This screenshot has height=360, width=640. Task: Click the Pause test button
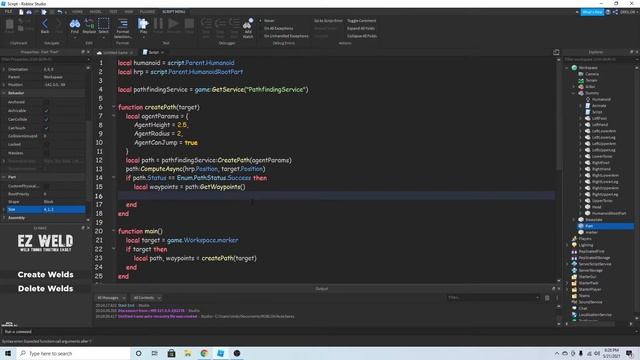[x=158, y=24]
